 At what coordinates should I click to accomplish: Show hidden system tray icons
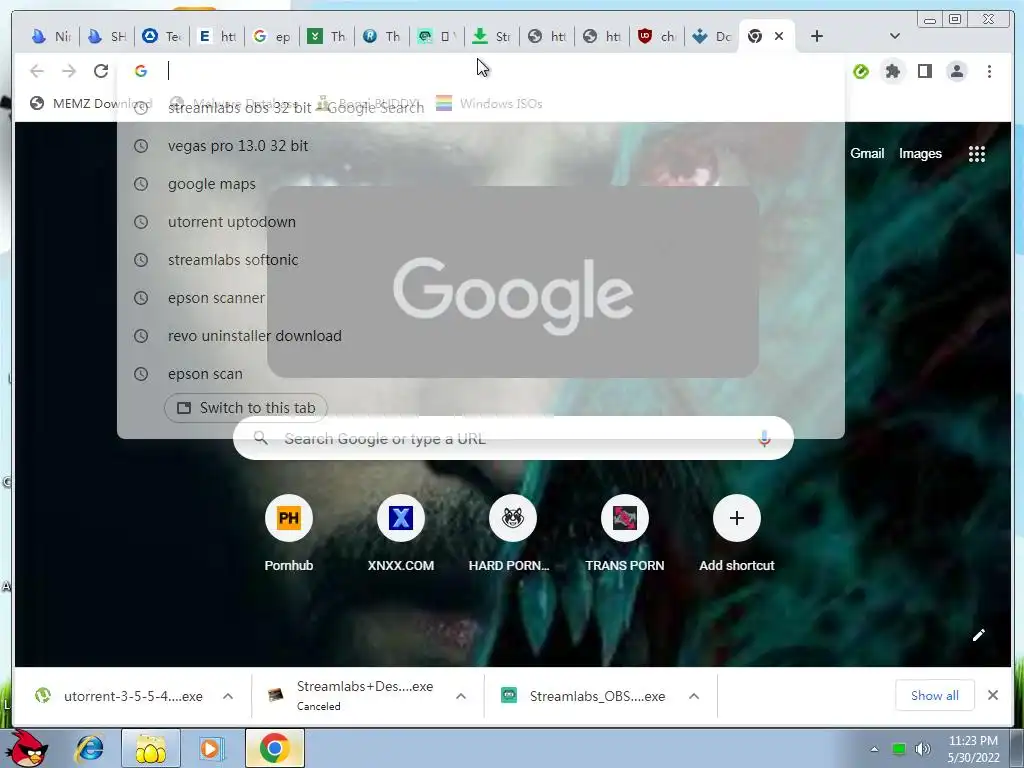(x=874, y=749)
